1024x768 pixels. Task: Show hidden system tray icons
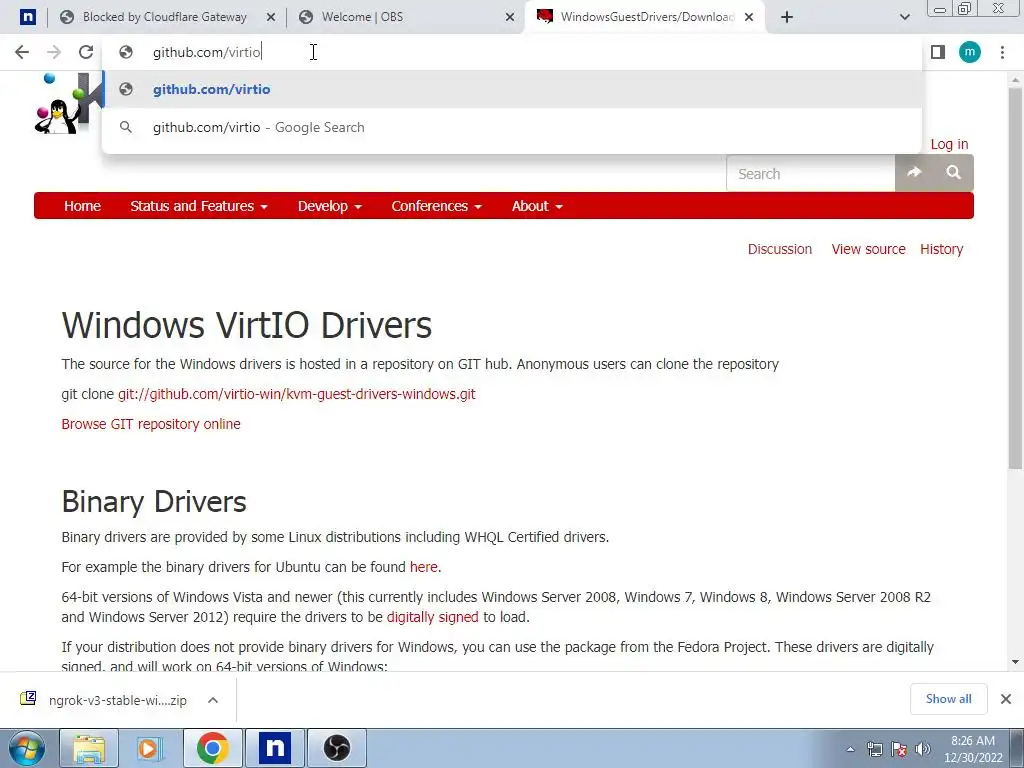[850, 749]
